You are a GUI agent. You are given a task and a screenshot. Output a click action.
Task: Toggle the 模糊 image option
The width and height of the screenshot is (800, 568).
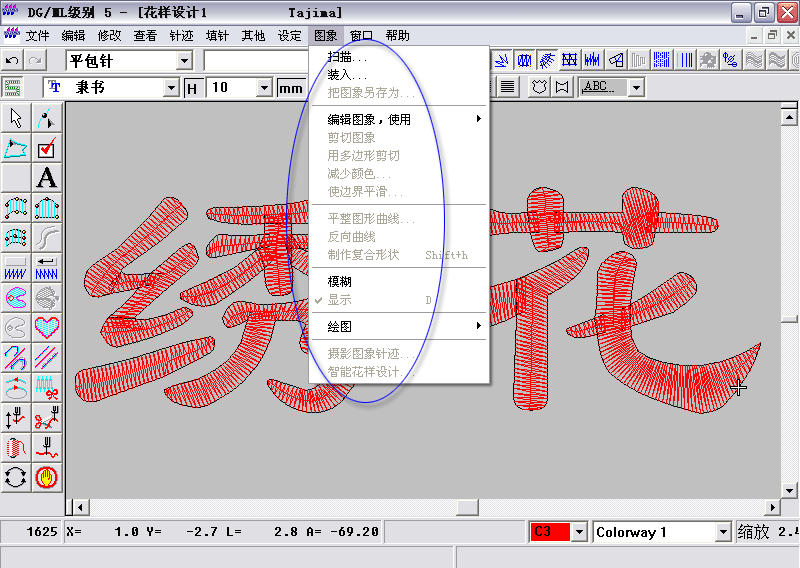(340, 282)
